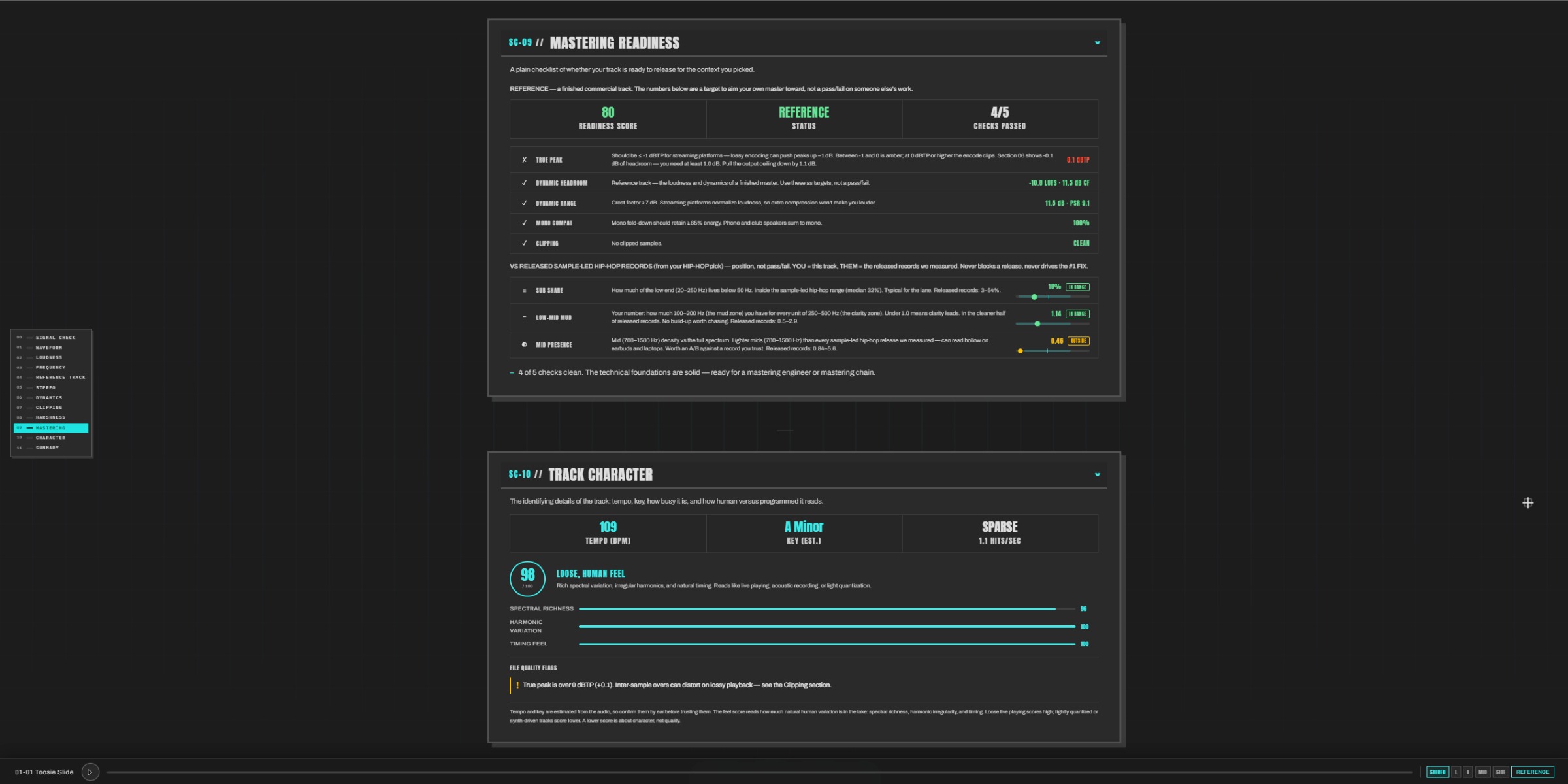
Task: Jump to Signal Check section in navigator
Action: (x=51, y=338)
